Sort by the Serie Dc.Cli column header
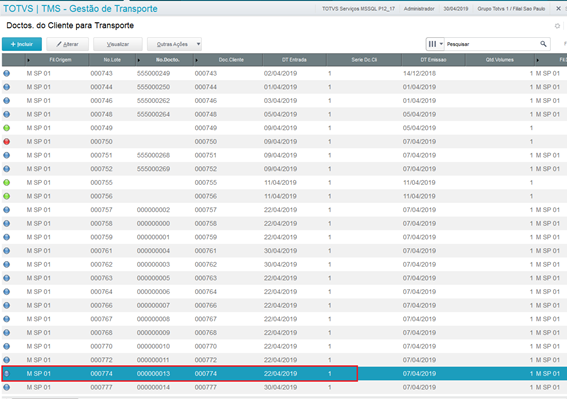The image size is (567, 399). click(x=364, y=60)
